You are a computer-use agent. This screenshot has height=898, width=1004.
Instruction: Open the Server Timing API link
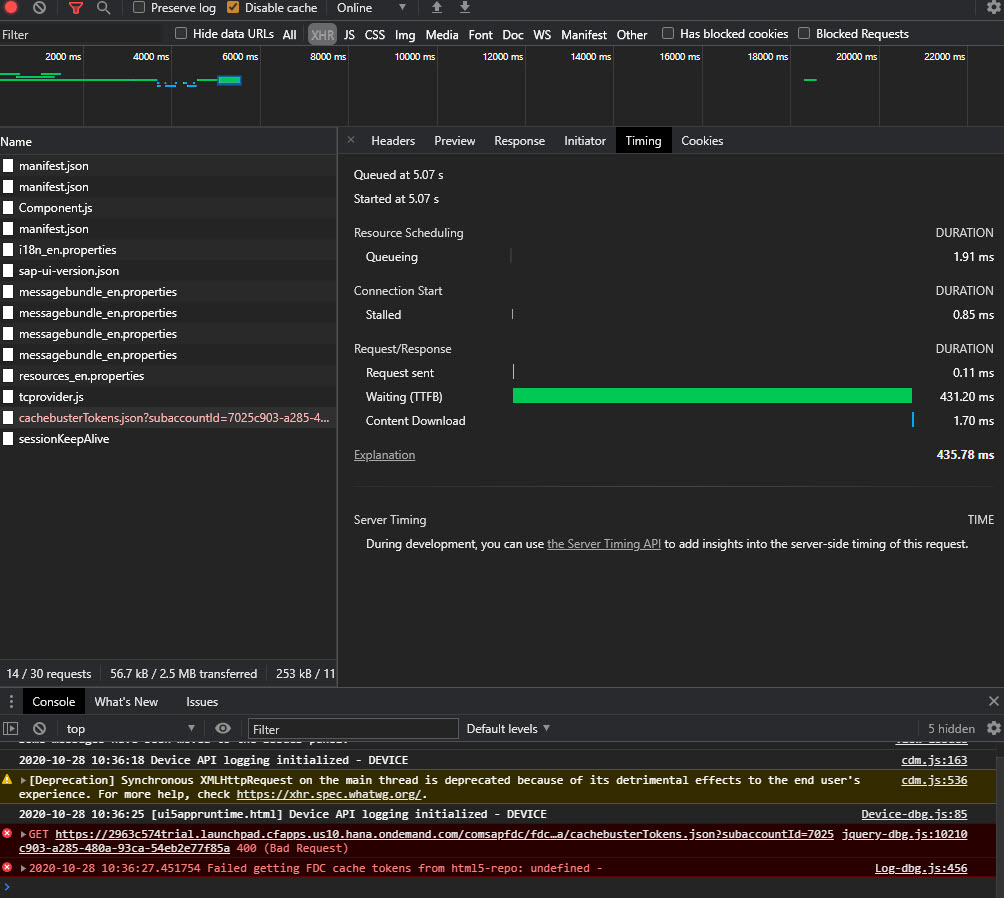[603, 543]
